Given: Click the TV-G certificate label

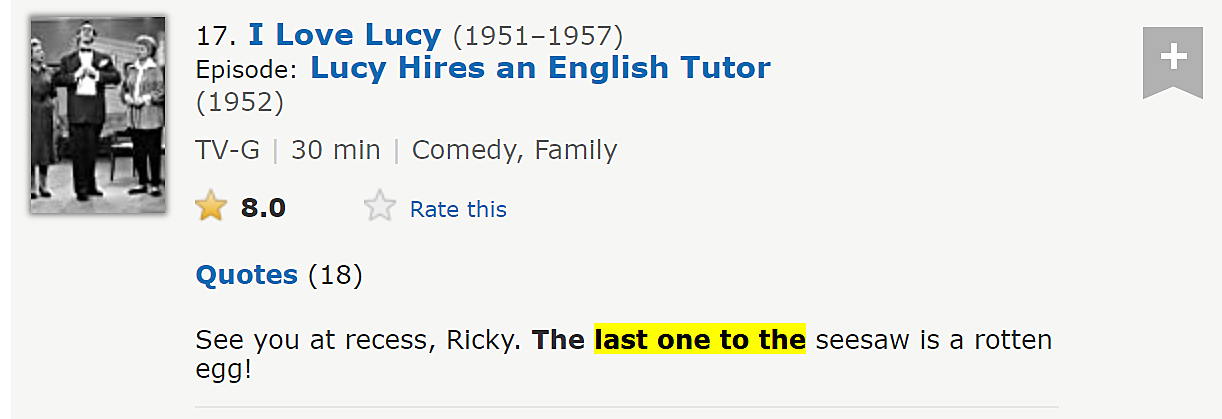Looking at the screenshot, I should [228, 150].
